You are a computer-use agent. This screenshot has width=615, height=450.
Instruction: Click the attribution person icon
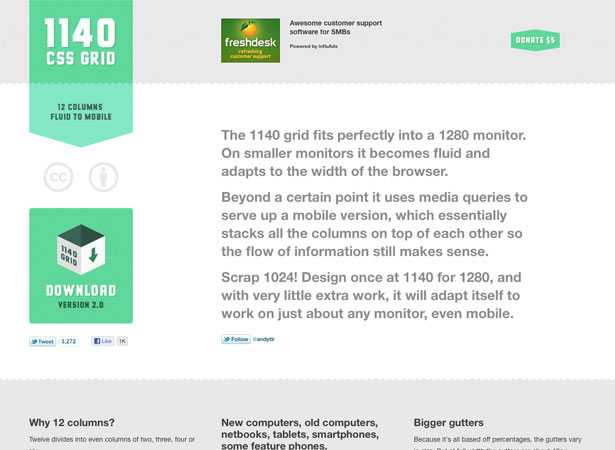103,177
